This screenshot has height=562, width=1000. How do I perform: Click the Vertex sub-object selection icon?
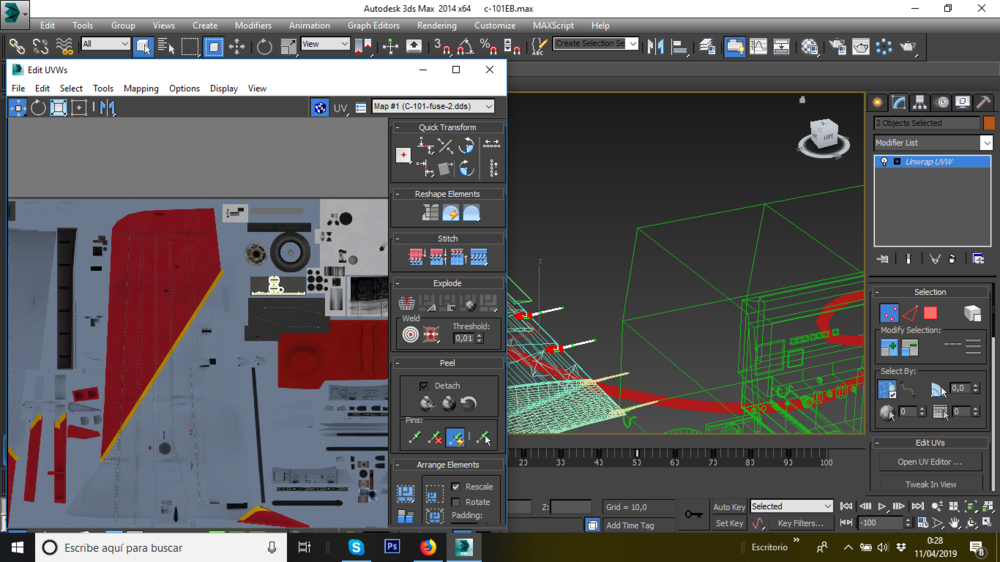click(888, 314)
